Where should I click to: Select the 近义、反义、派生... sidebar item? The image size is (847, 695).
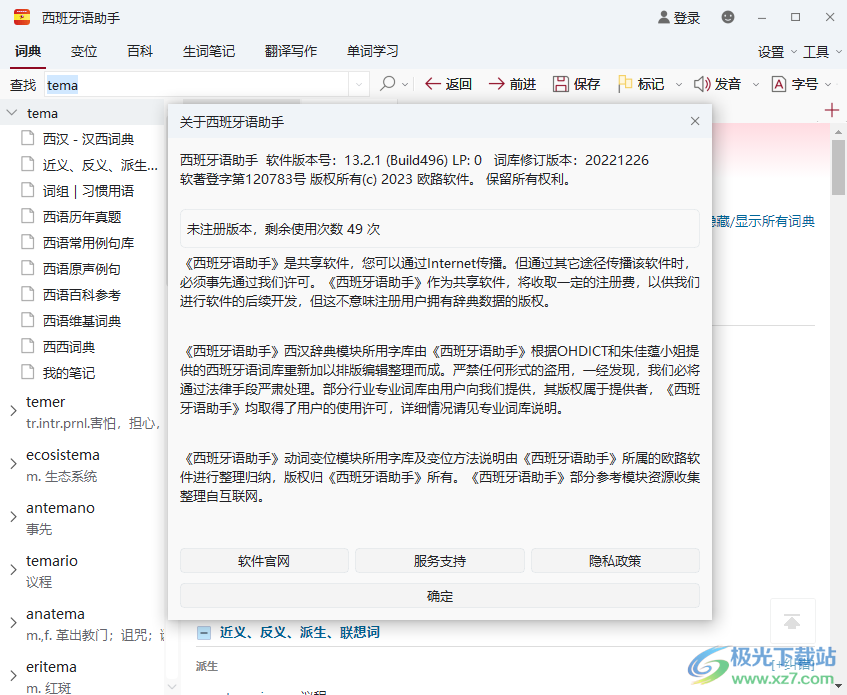[90, 165]
